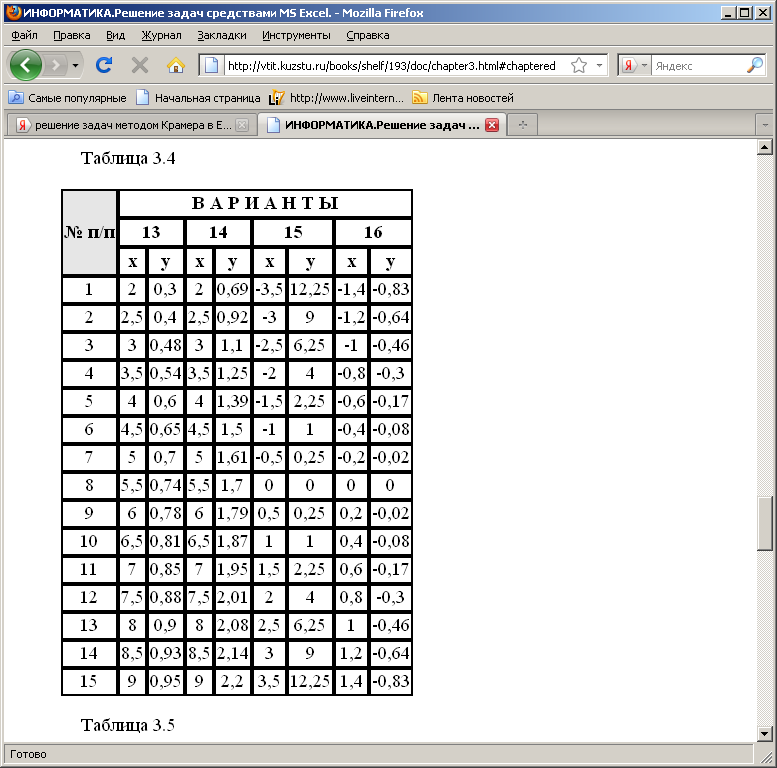The image size is (777, 768).
Task: Click variant 15 header cell
Action: click(293, 232)
